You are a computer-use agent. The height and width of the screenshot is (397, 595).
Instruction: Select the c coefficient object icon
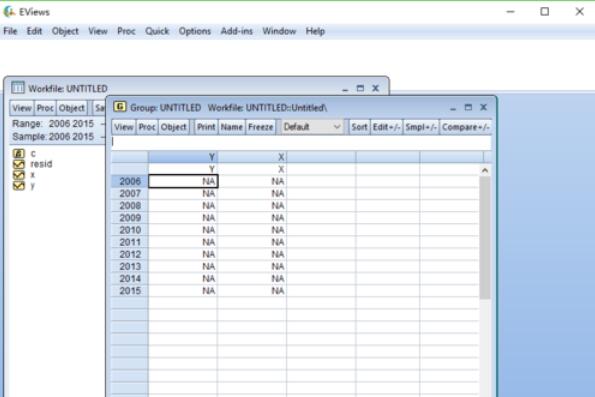click(19, 153)
